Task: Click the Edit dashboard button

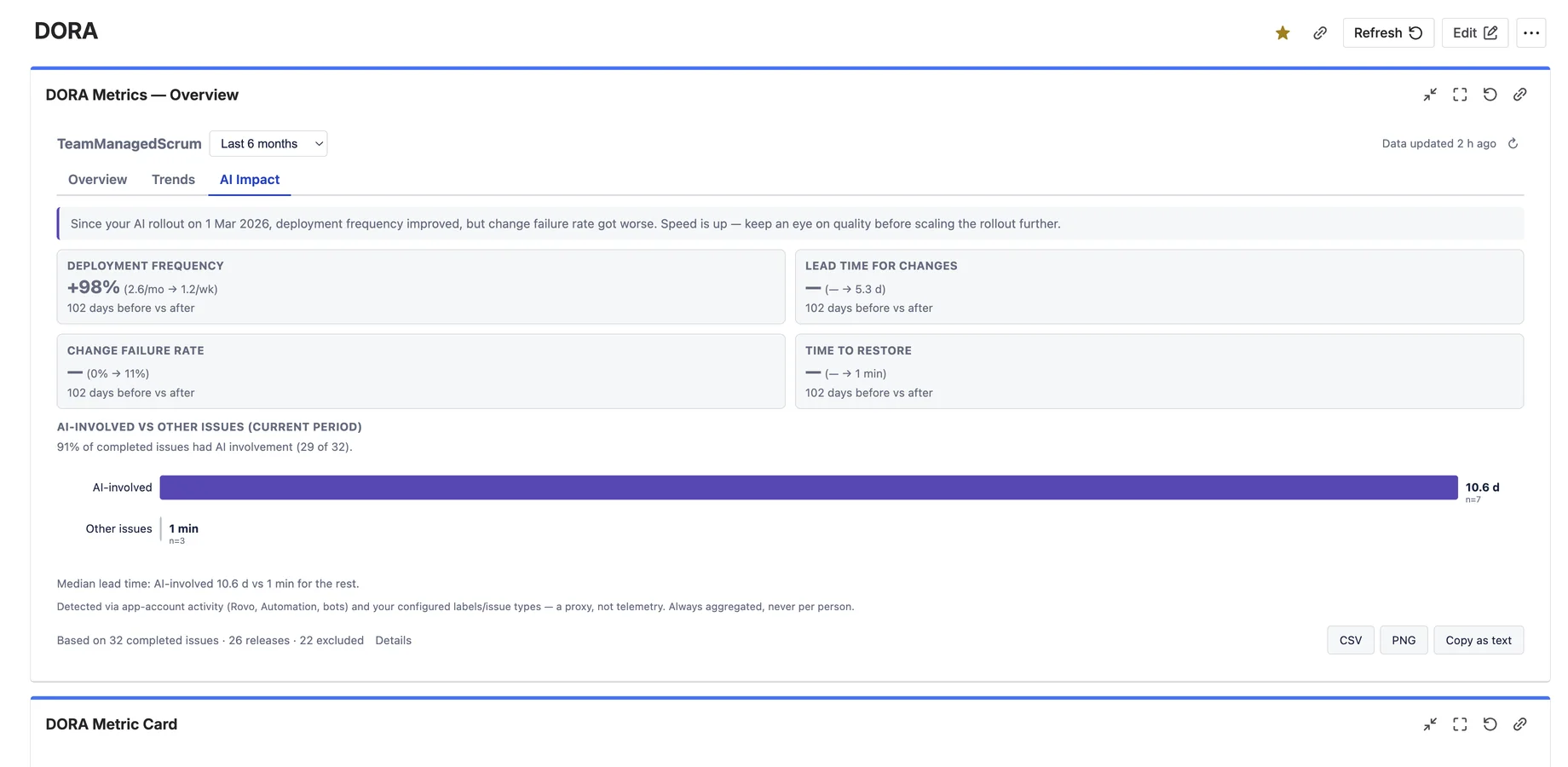Action: click(1475, 32)
